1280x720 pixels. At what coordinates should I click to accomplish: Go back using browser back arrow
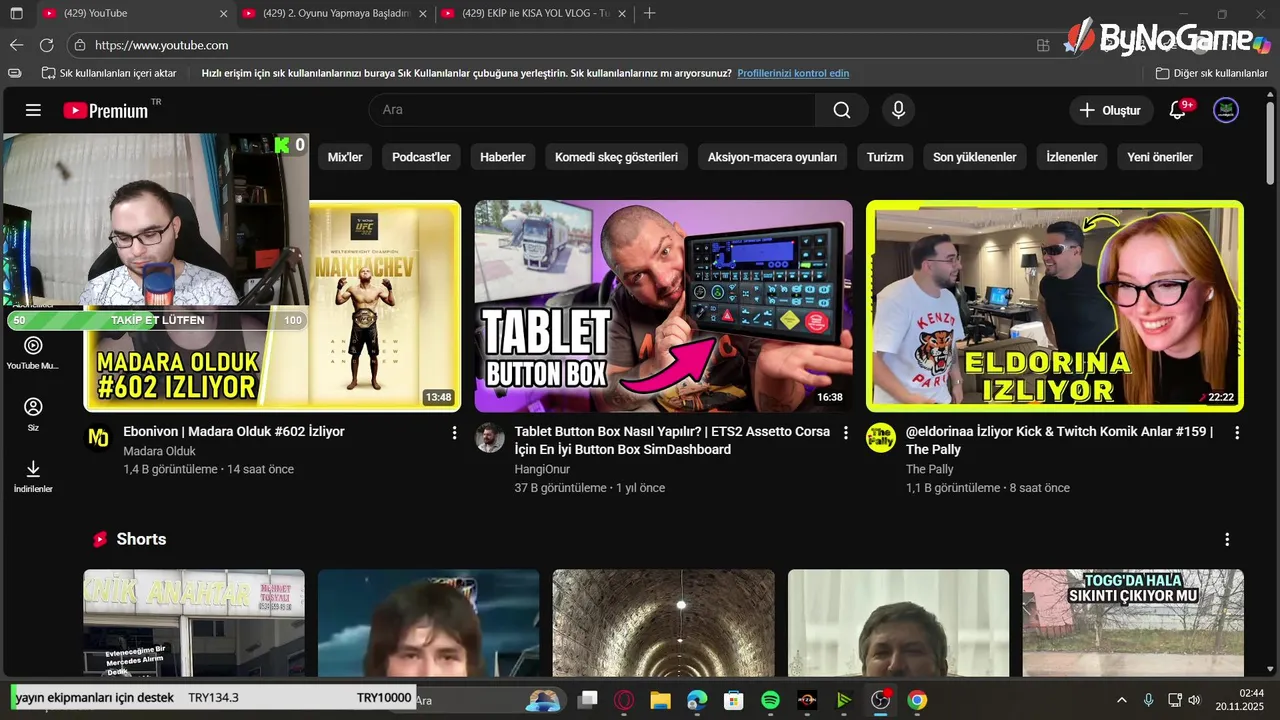(16, 45)
